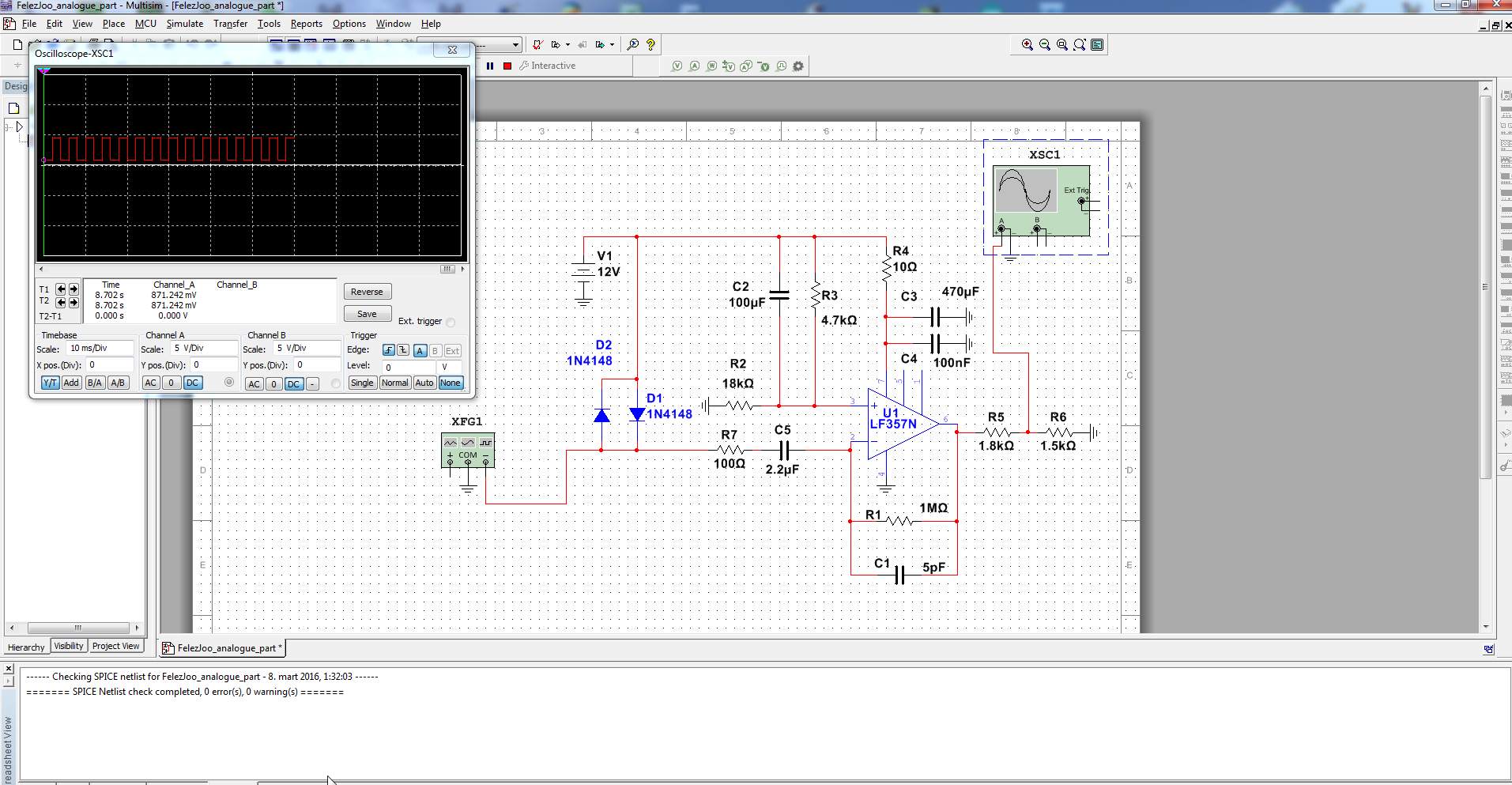Open the Simulate menu
This screenshot has height=785, width=1512.
point(184,24)
